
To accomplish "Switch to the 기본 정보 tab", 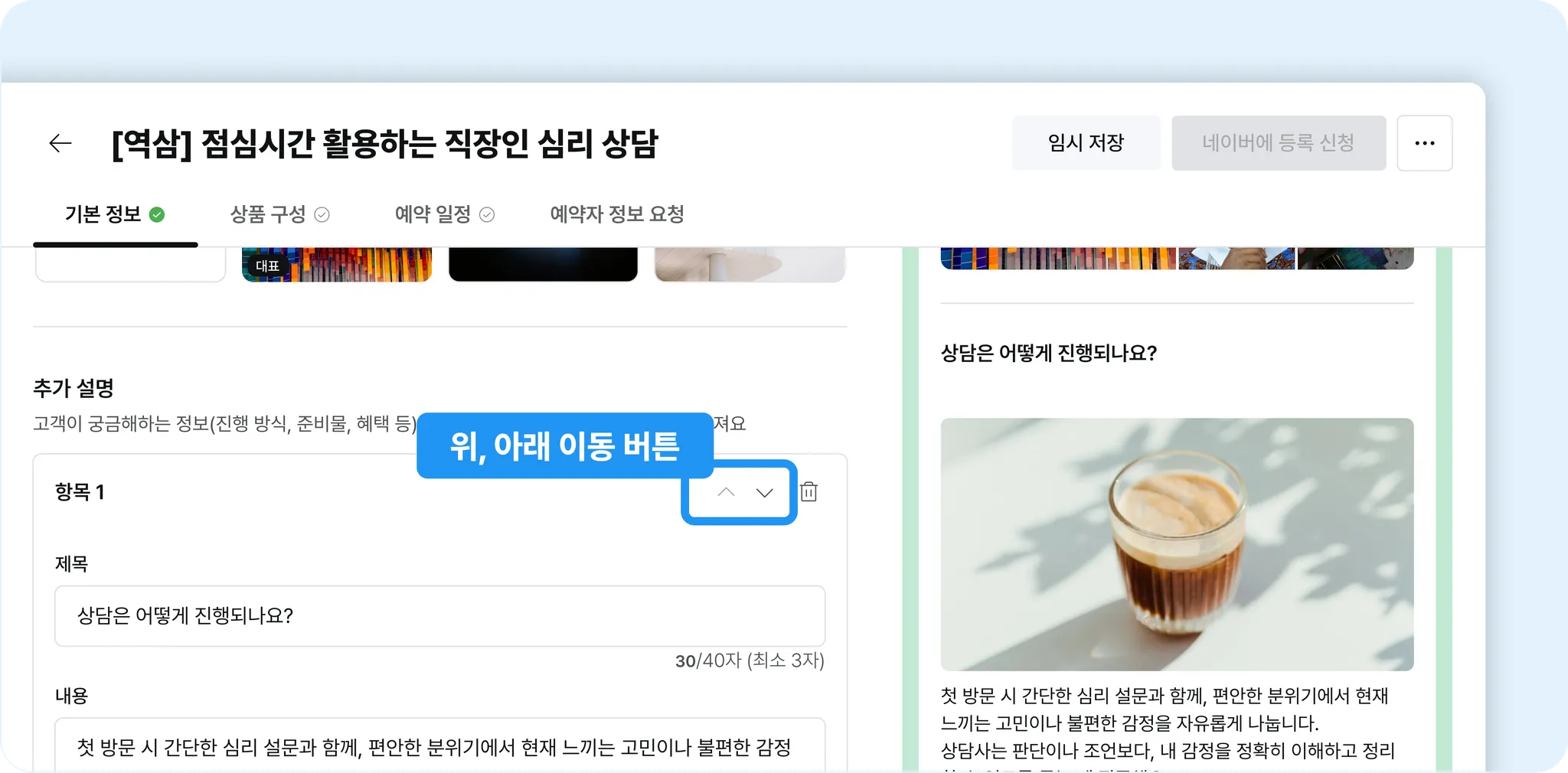I will [x=115, y=214].
